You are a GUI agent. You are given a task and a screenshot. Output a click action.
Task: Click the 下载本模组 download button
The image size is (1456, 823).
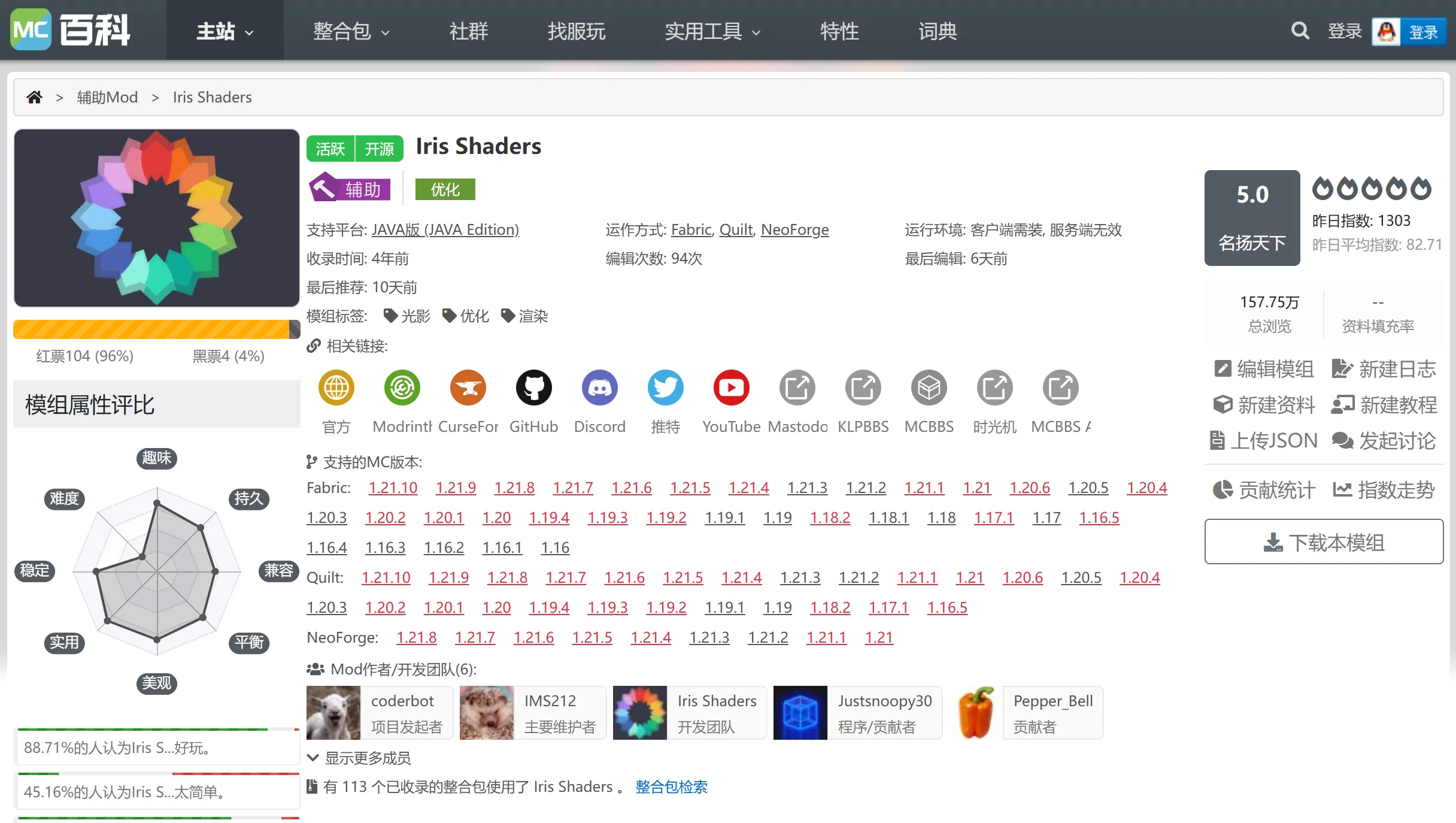click(x=1323, y=542)
